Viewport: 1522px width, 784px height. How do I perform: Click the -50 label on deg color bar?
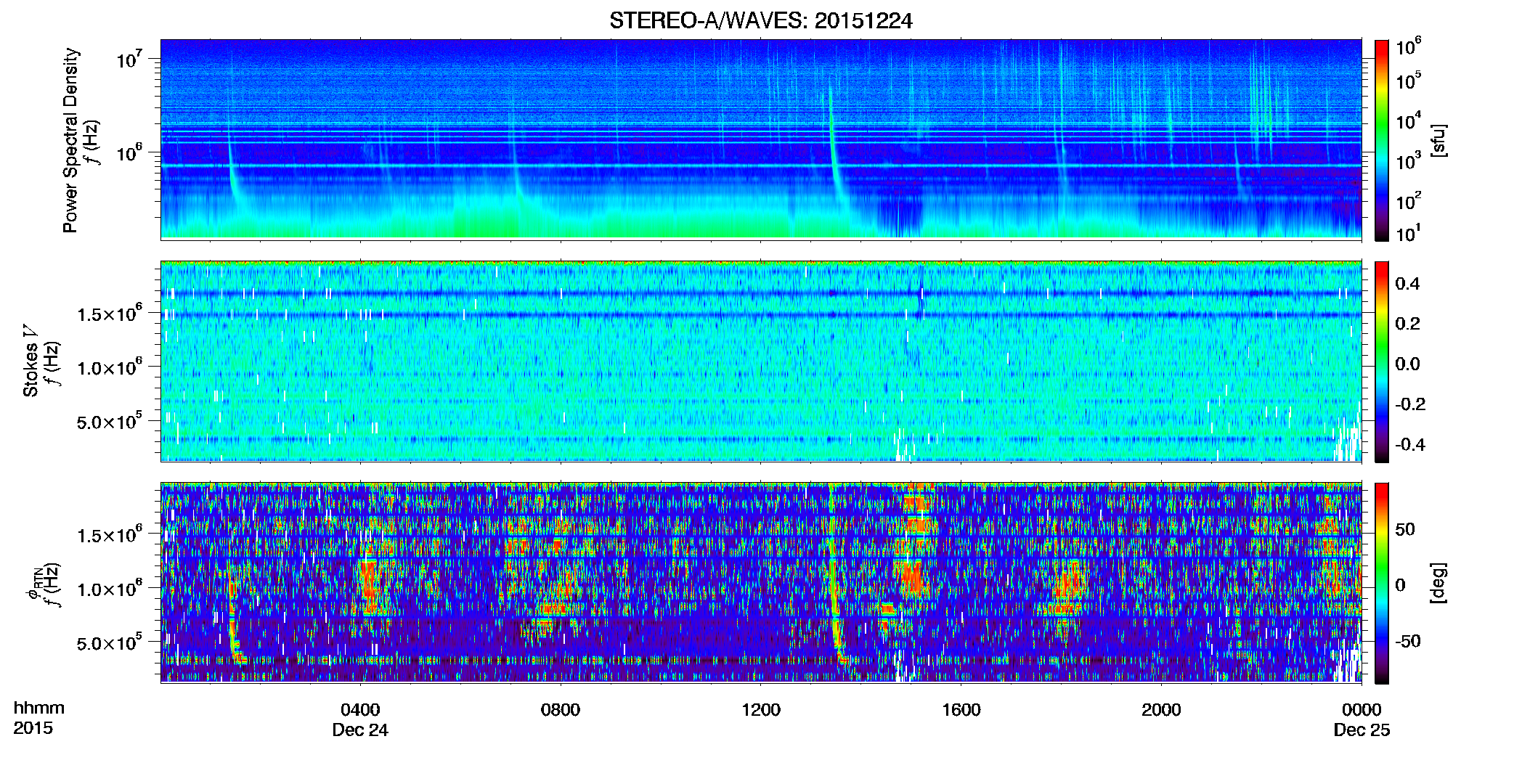(1407, 641)
